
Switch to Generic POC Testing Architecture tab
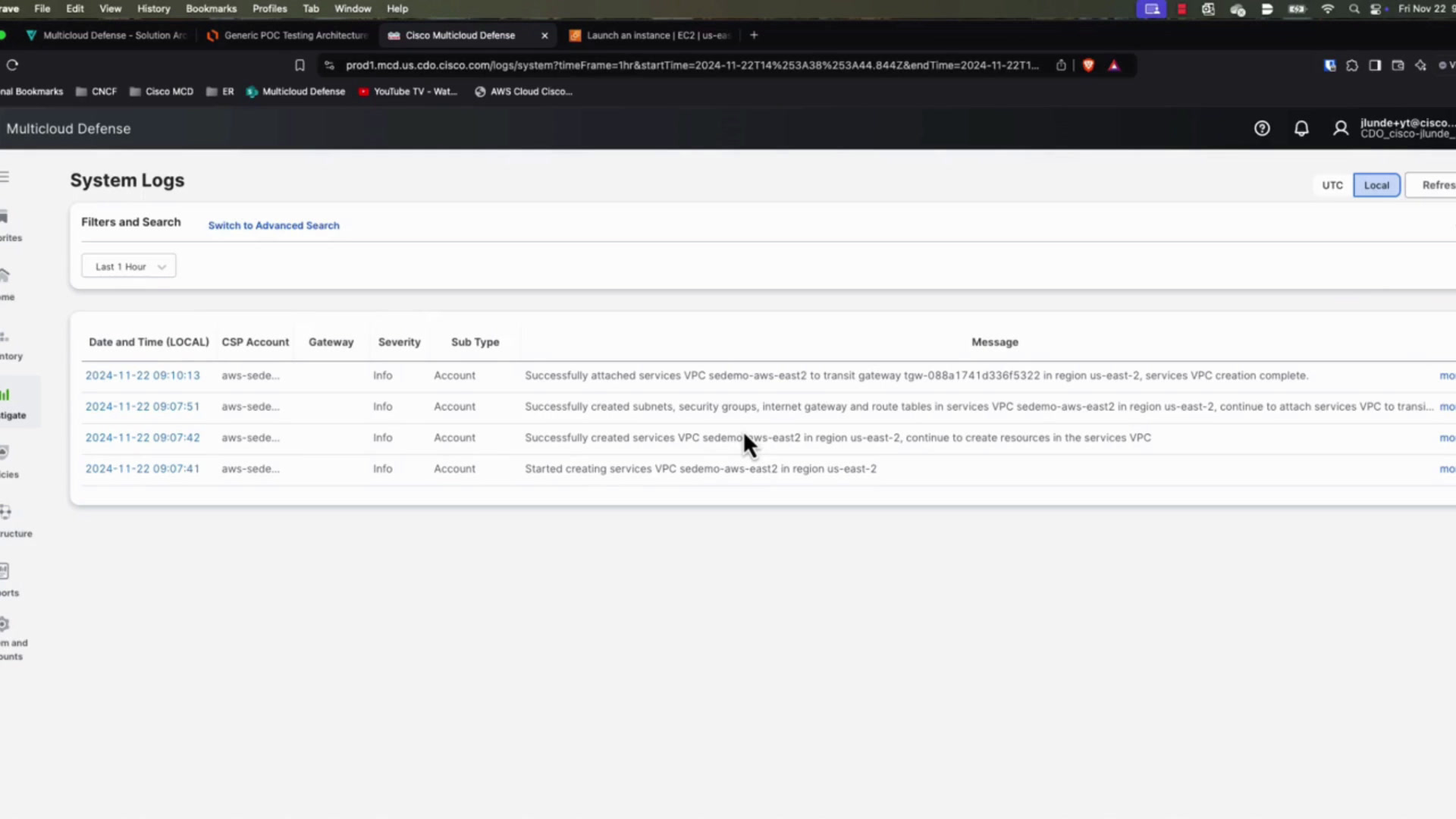pyautogui.click(x=287, y=35)
